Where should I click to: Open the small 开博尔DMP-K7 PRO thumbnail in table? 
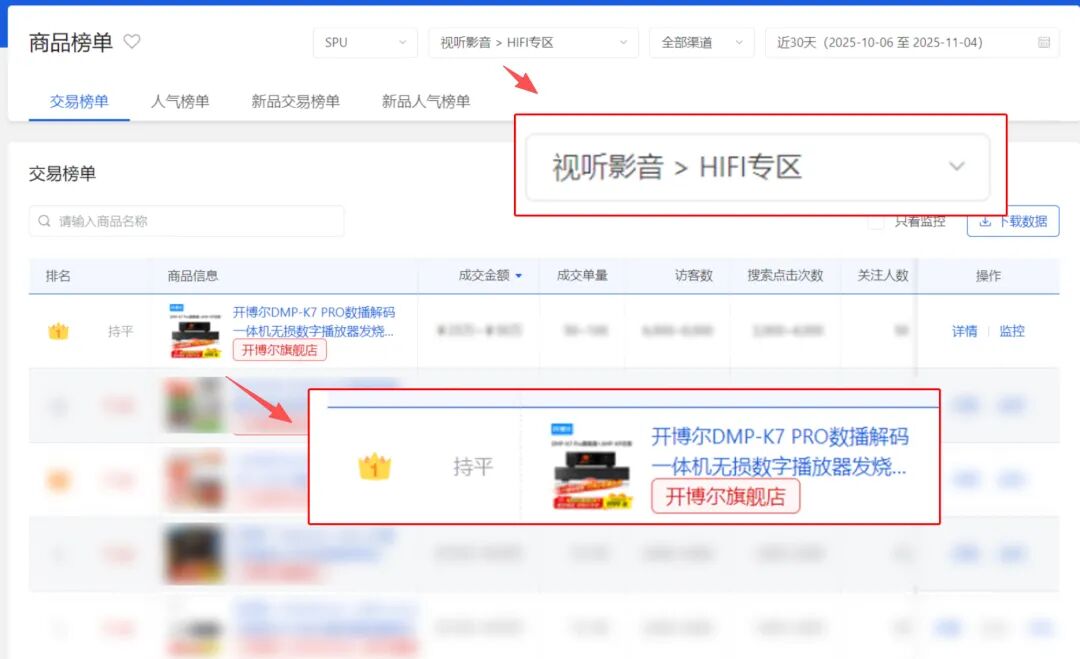coord(195,331)
